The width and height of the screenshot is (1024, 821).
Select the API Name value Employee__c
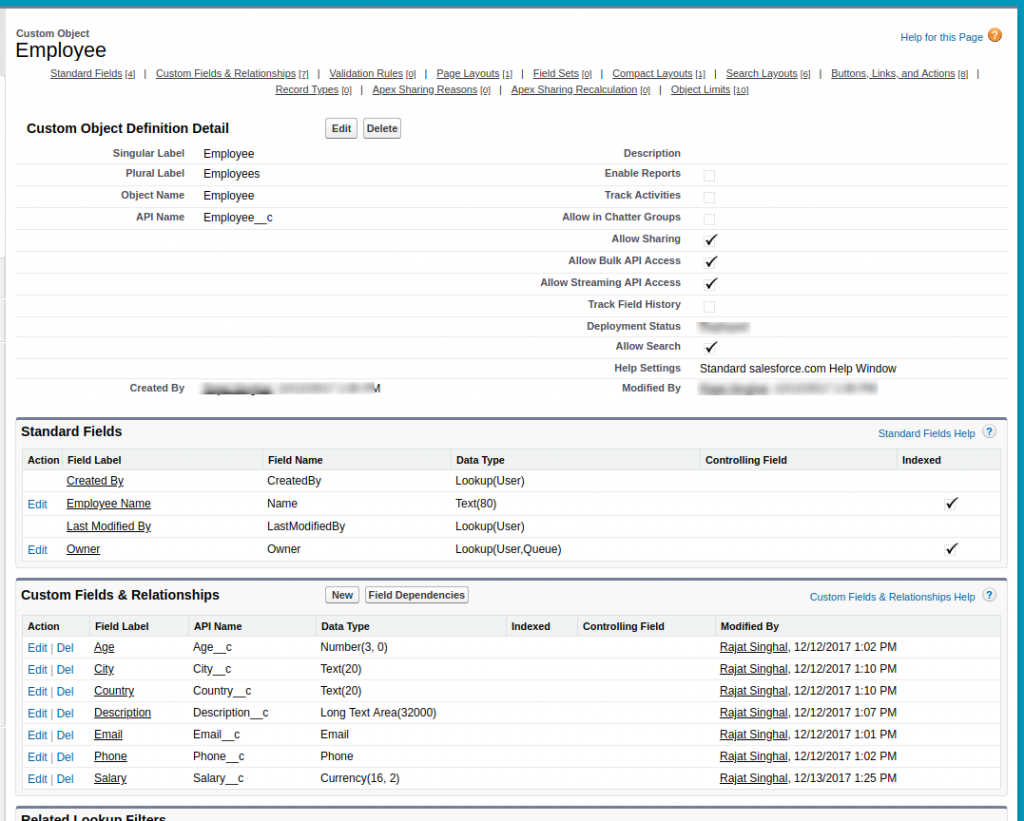coord(238,217)
